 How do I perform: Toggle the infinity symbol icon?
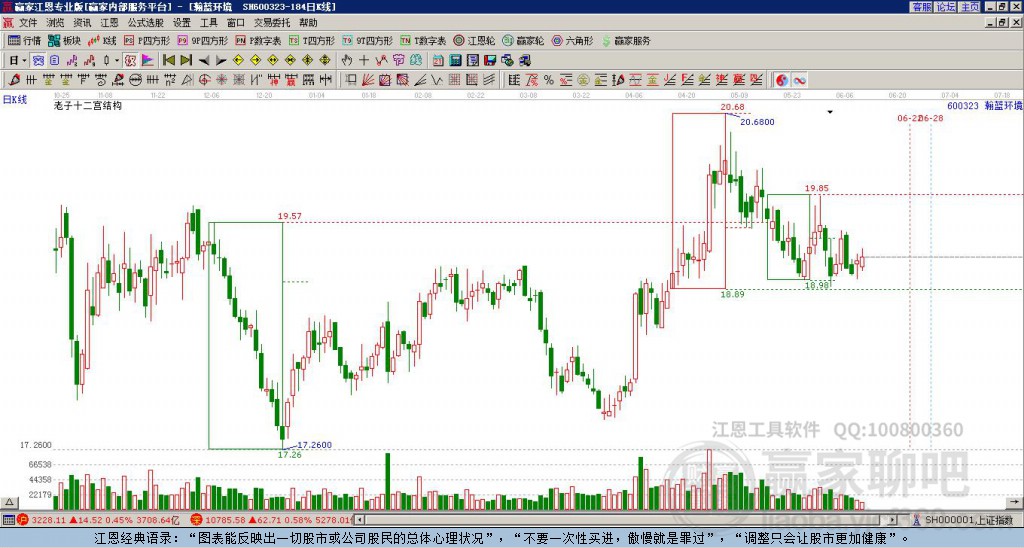tap(799, 80)
